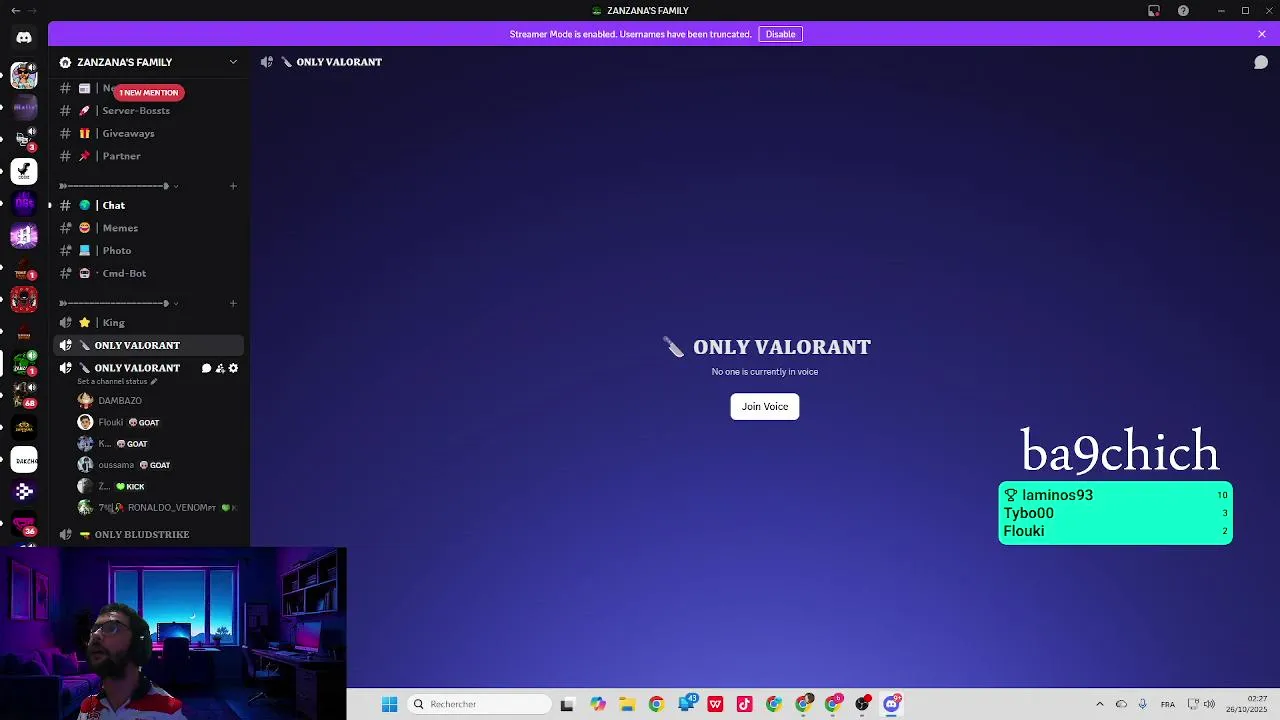Image resolution: width=1280 pixels, height=720 pixels.
Task: Click laminos93 row in leaderboard overlay
Action: click(1115, 495)
